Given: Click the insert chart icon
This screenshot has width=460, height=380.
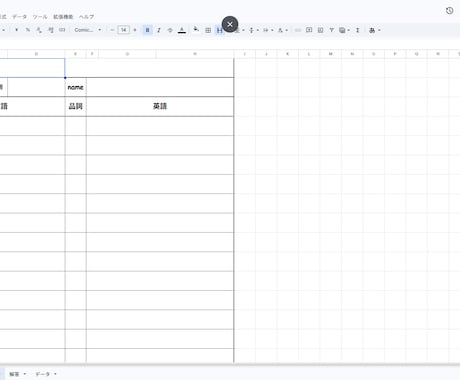Looking at the screenshot, I should 320,30.
